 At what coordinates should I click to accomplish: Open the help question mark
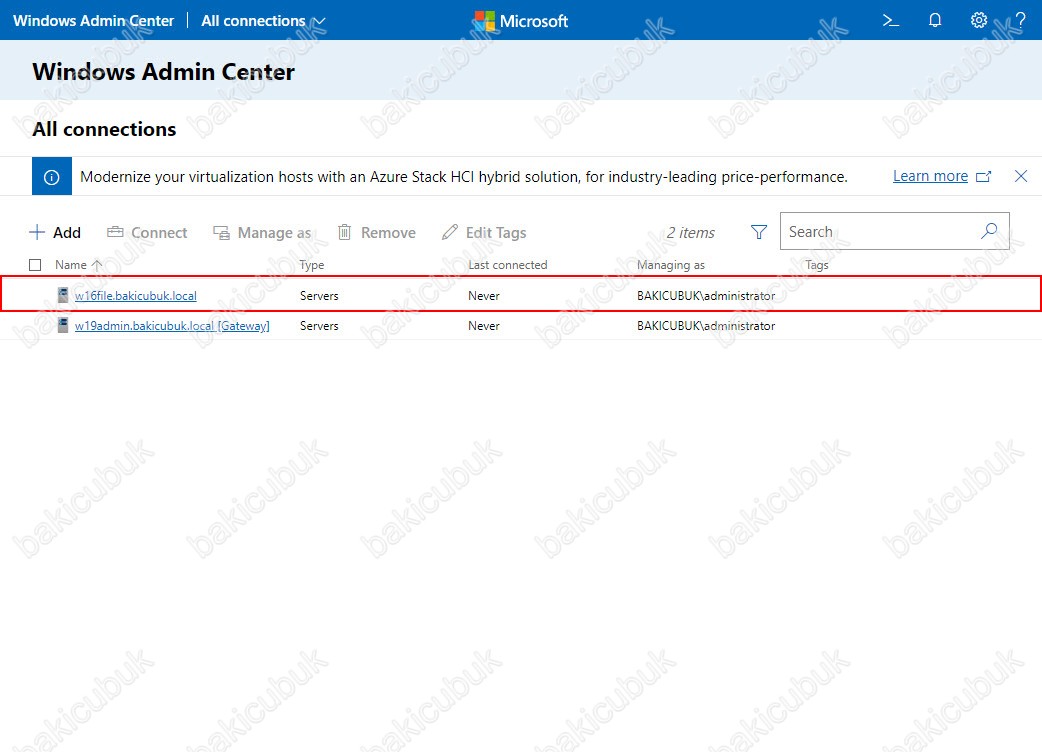(1021, 21)
